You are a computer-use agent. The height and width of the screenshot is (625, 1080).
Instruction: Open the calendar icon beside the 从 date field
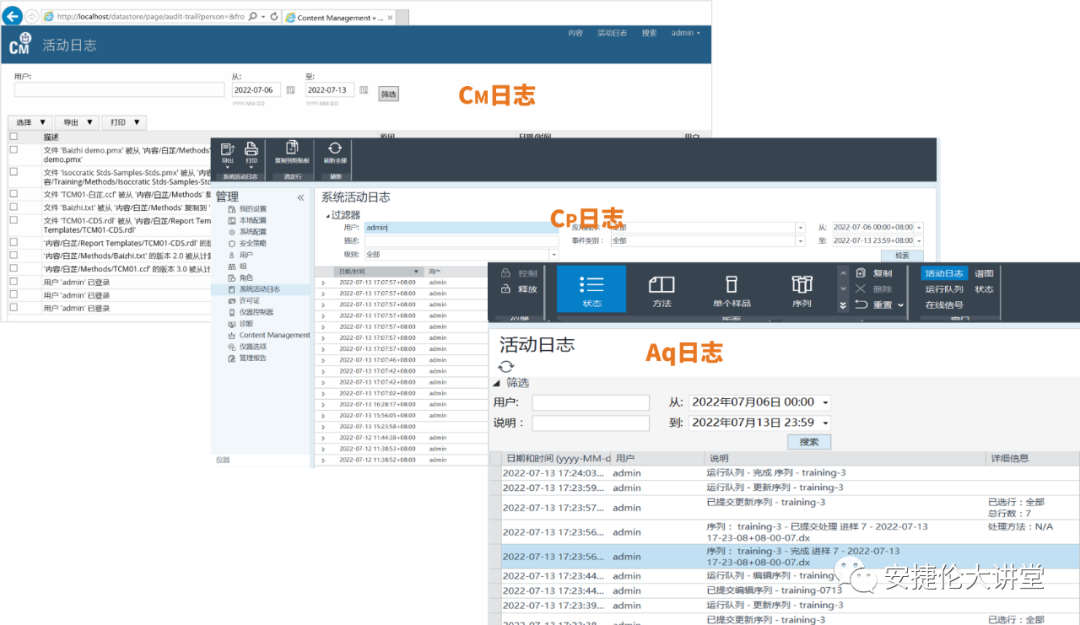[291, 91]
